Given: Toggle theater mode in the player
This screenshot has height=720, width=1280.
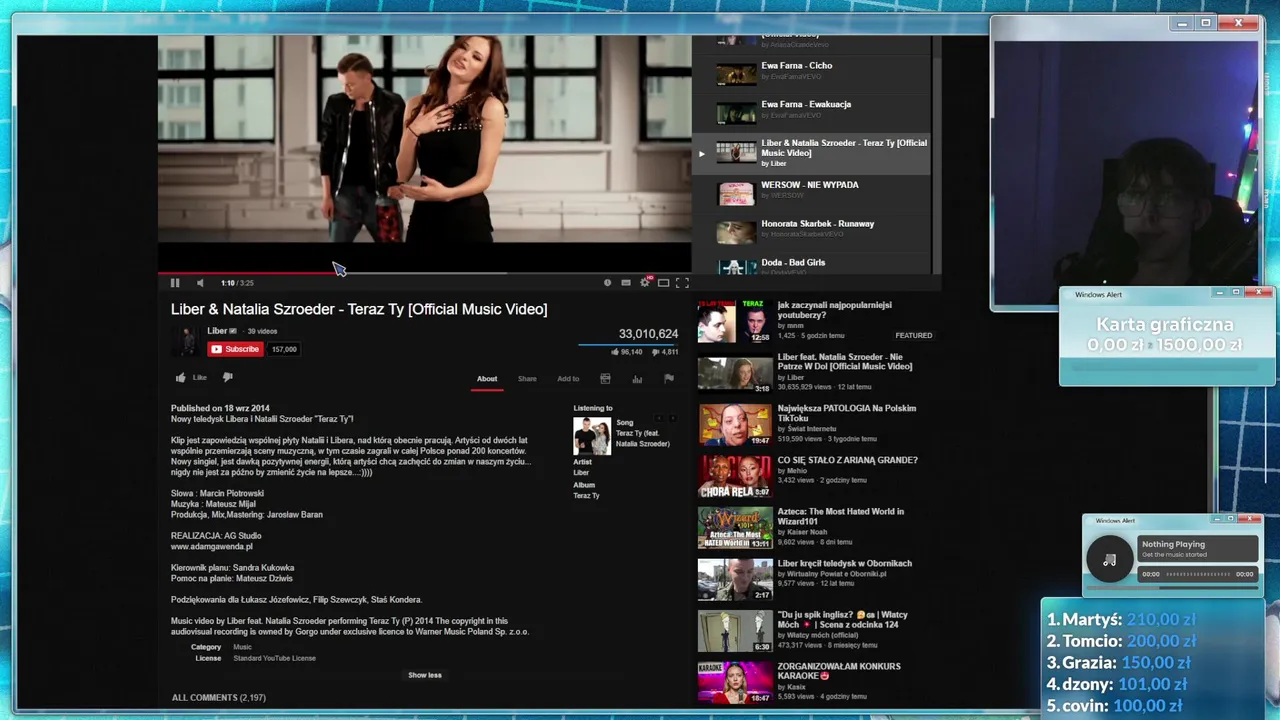Looking at the screenshot, I should (663, 283).
